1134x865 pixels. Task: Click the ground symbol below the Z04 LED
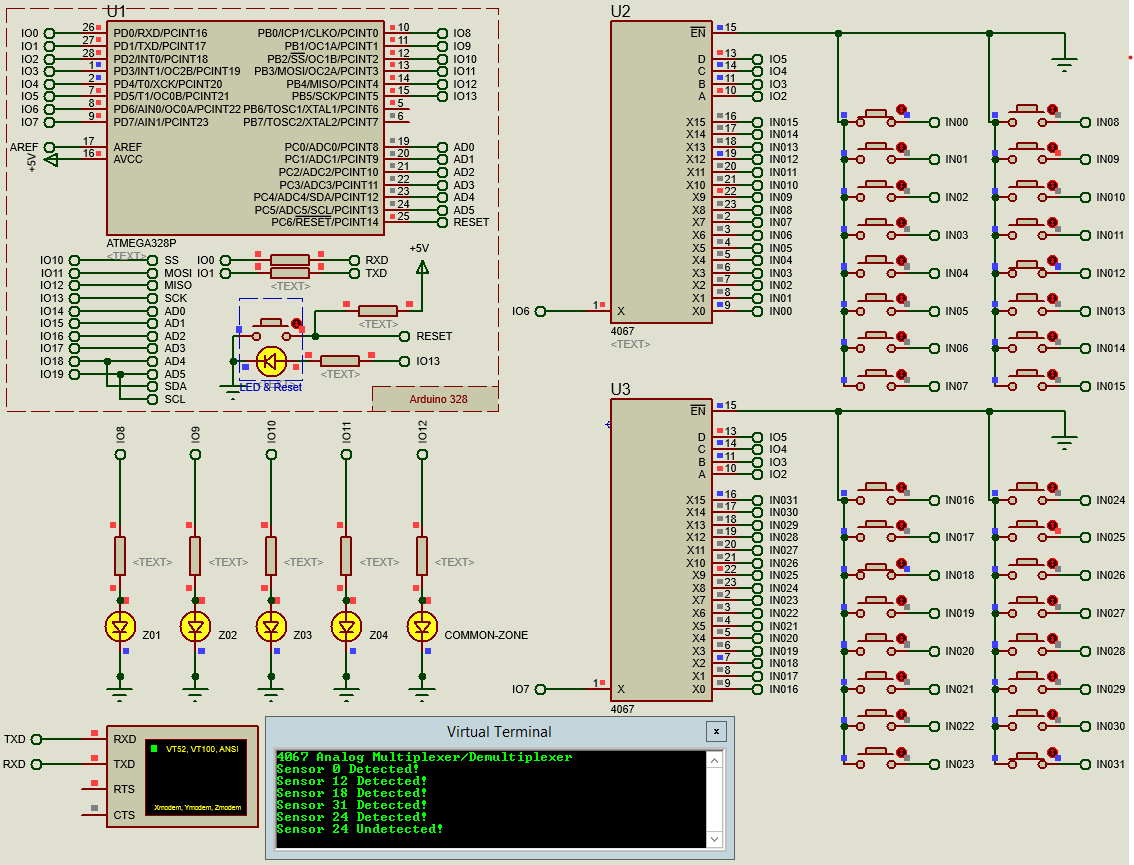pyautogui.click(x=345, y=688)
